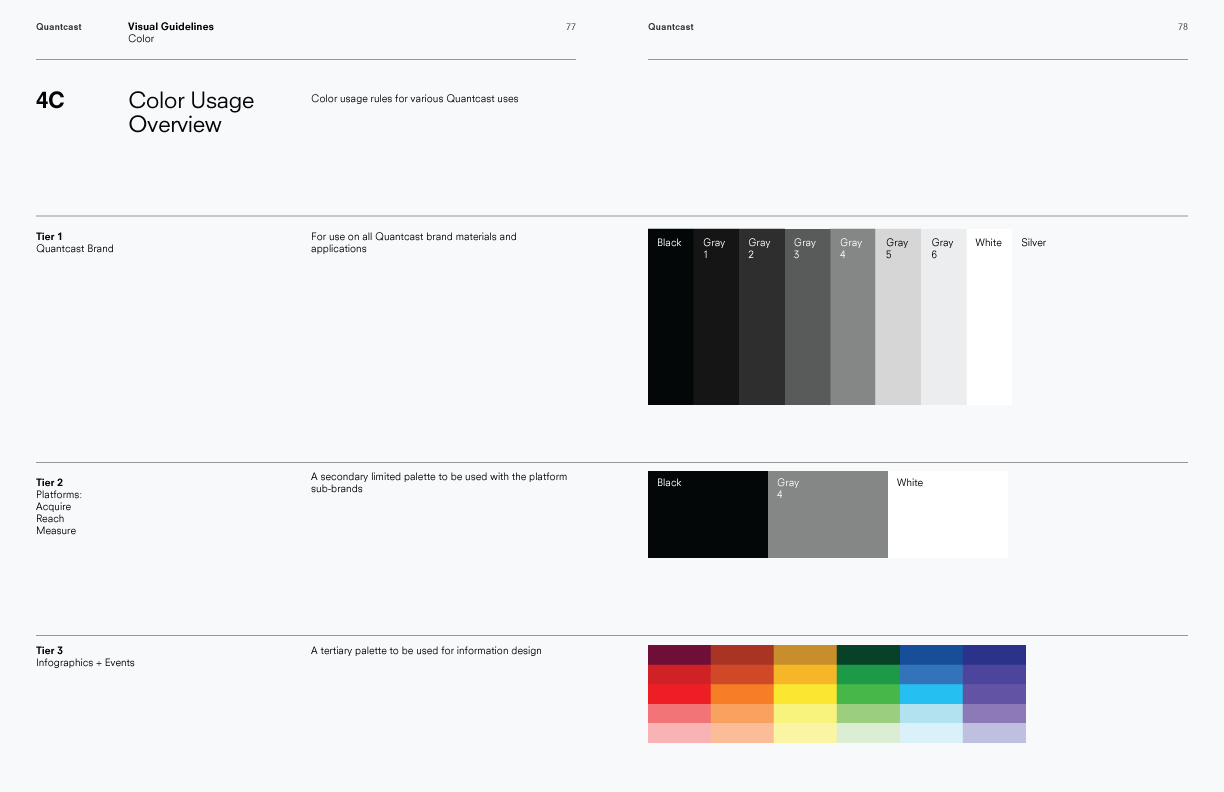The image size is (1224, 792).
Task: Click the vivid orange Tier 3 swatch
Action: [742, 694]
